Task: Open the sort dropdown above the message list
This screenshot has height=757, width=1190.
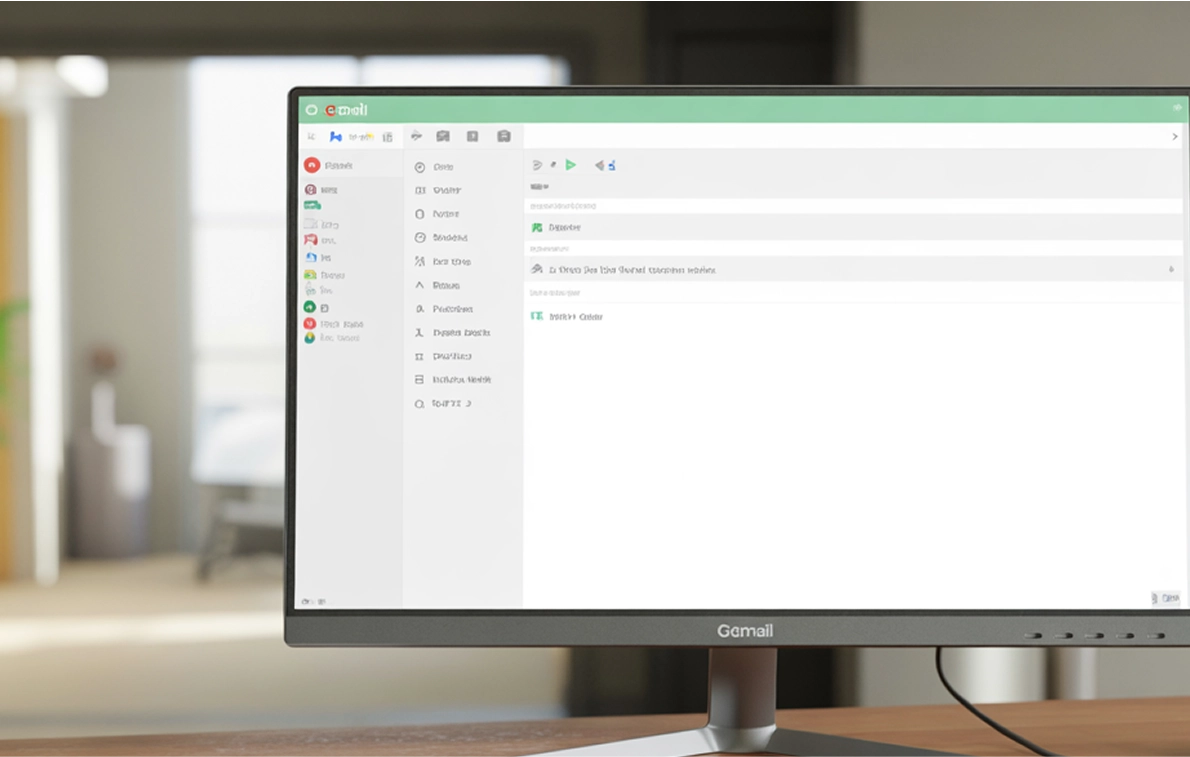Action: [x=538, y=185]
